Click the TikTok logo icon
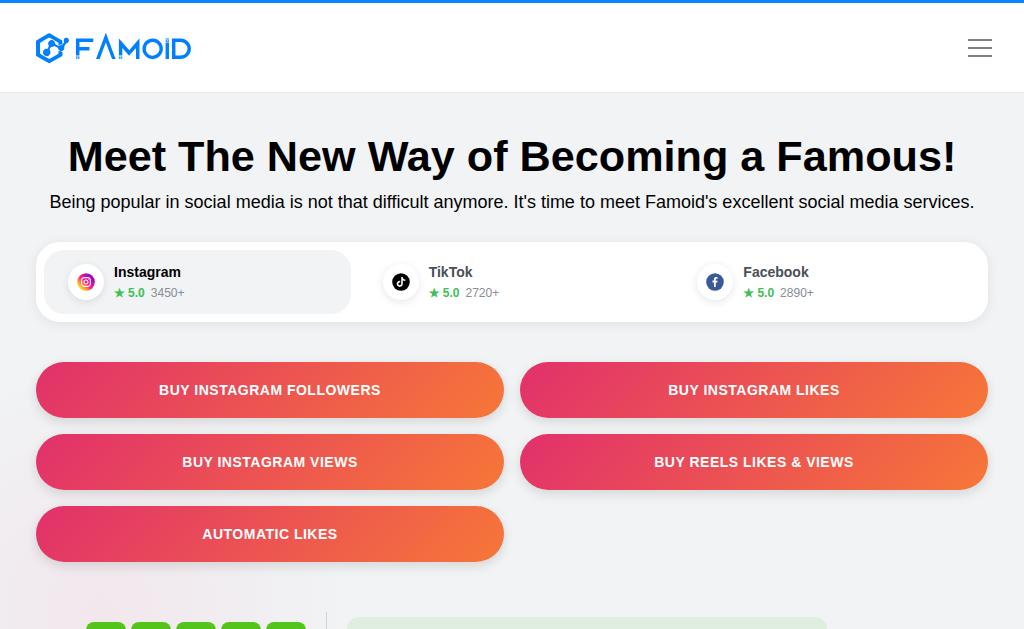The image size is (1024, 629). click(x=401, y=282)
